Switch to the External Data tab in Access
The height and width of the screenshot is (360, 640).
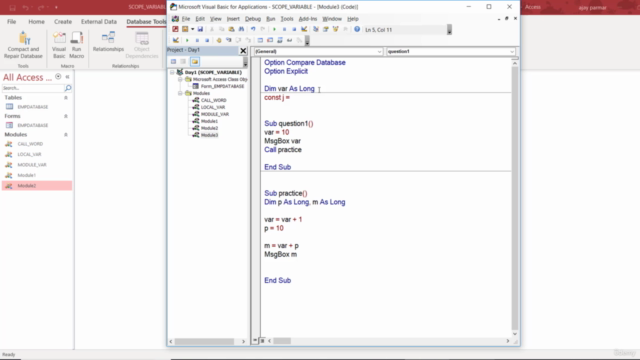pos(99,22)
